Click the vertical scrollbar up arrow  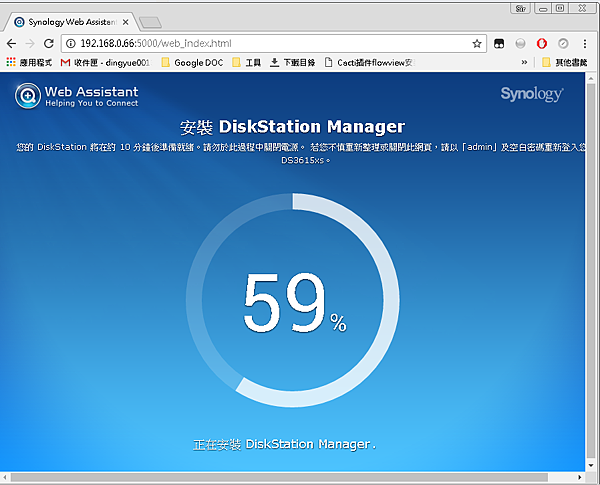591,78
